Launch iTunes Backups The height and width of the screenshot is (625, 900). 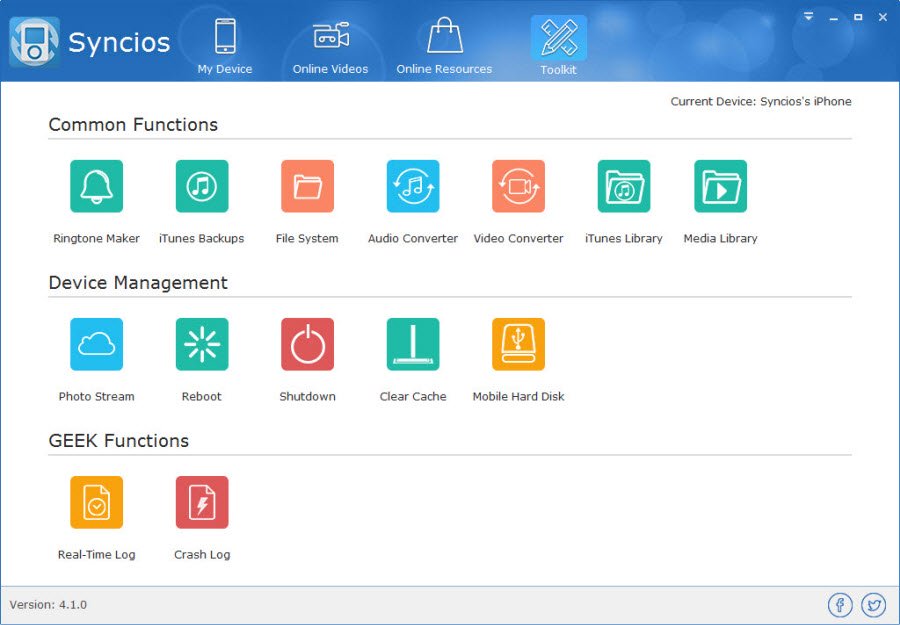[202, 187]
